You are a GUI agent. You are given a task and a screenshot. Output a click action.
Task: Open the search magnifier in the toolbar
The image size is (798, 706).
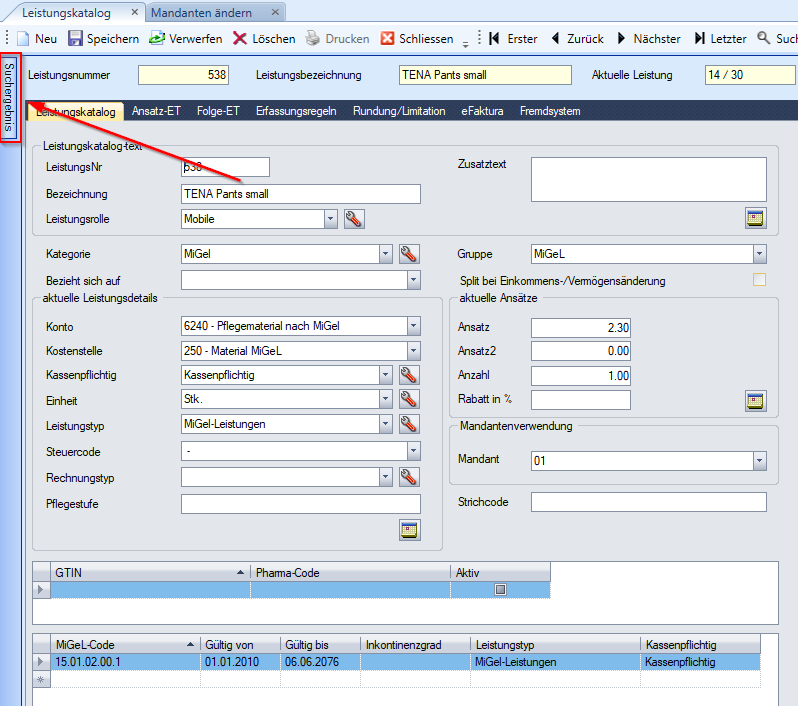pyautogui.click(x=763, y=38)
